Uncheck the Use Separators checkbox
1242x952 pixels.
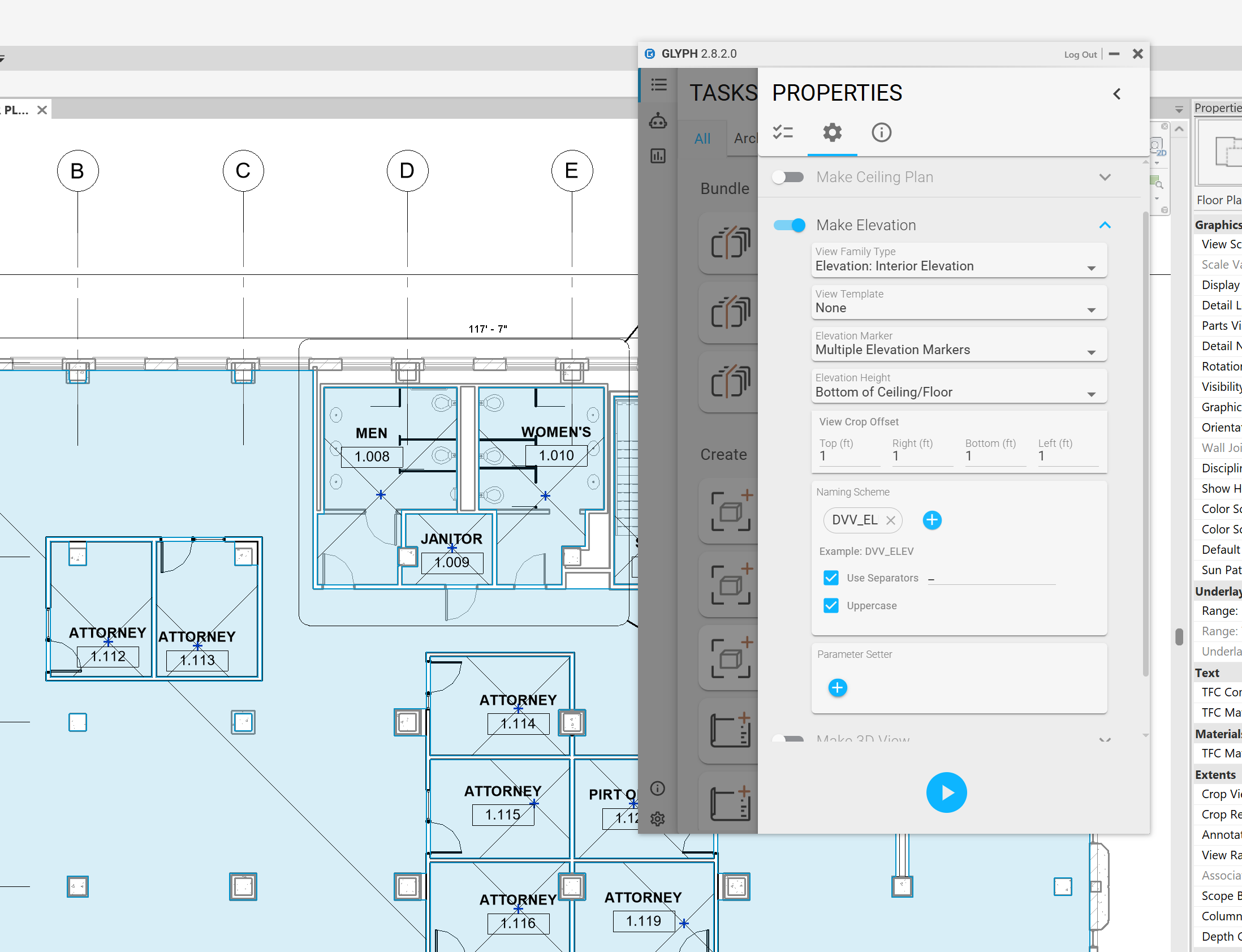[x=831, y=578]
